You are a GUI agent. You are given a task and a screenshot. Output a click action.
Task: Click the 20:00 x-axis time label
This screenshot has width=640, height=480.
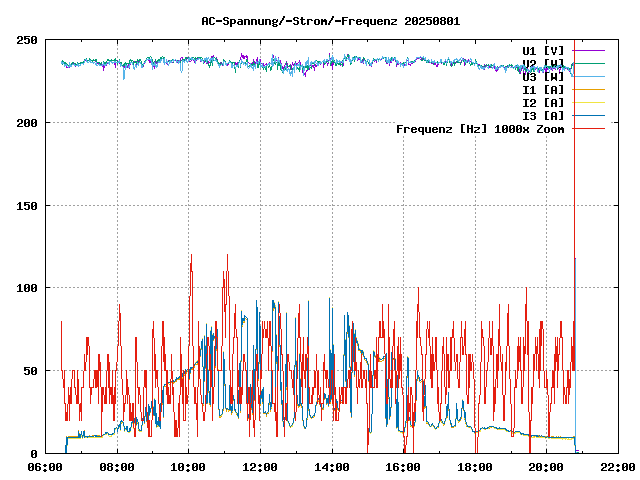pyautogui.click(x=546, y=467)
